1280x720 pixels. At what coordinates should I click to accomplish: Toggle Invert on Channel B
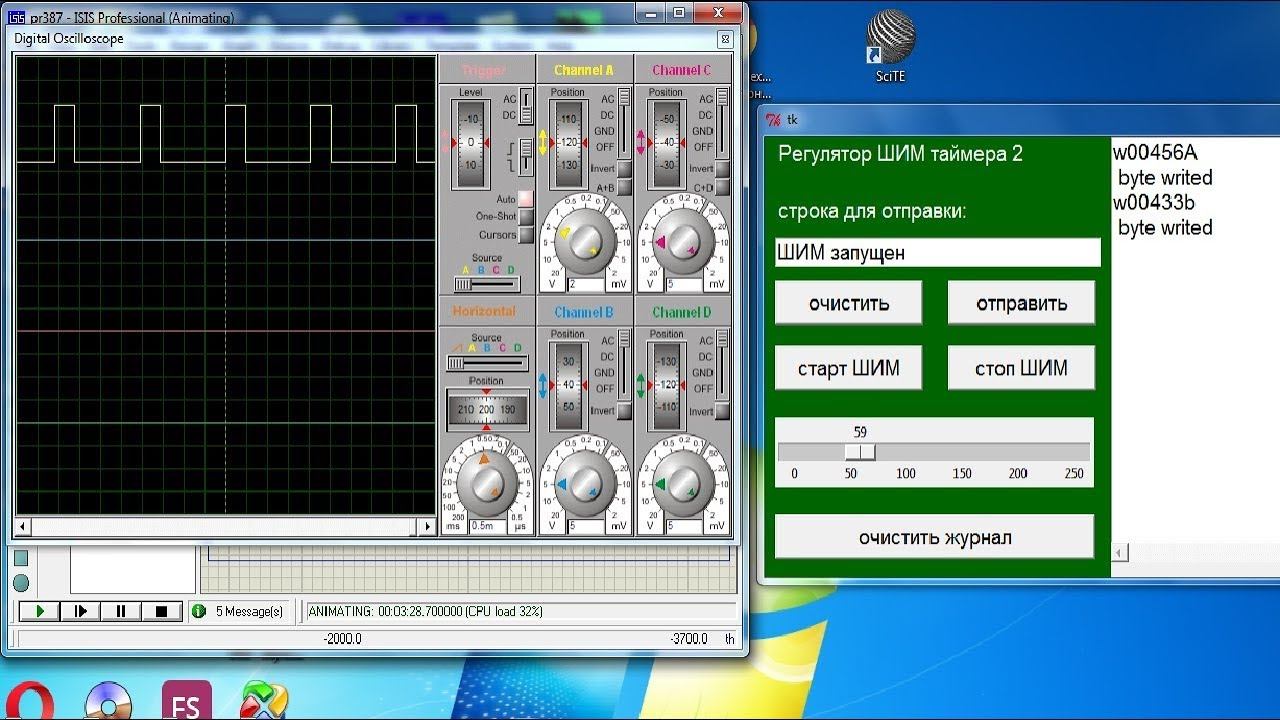coord(624,411)
